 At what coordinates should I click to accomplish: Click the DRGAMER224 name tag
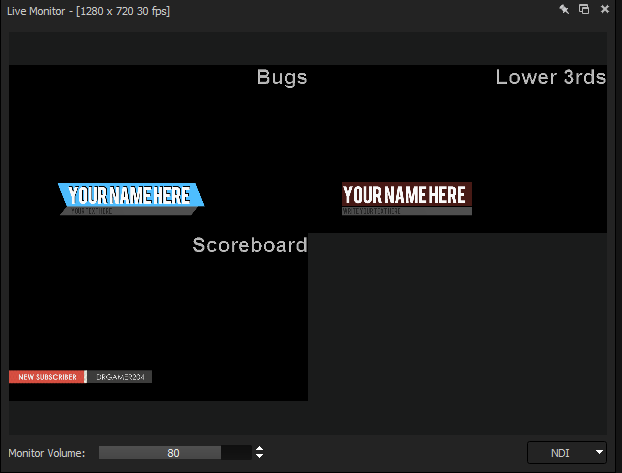[120, 377]
